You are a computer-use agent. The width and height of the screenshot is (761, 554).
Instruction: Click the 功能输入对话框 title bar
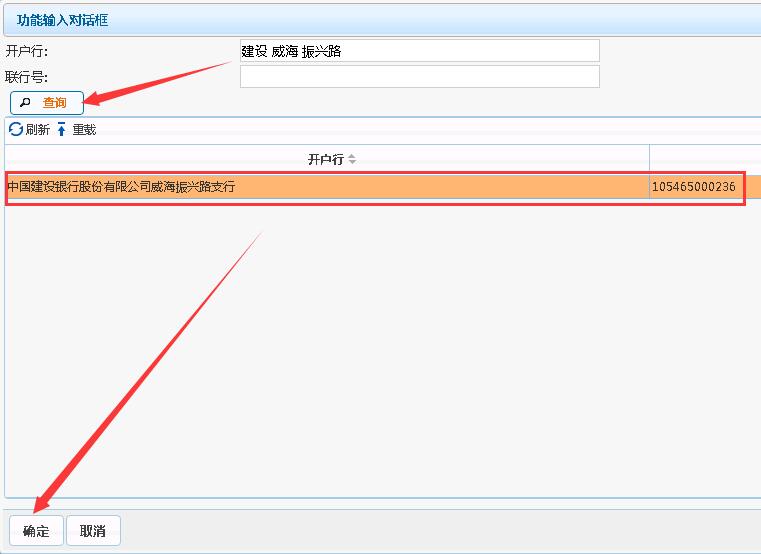[x=382, y=20]
